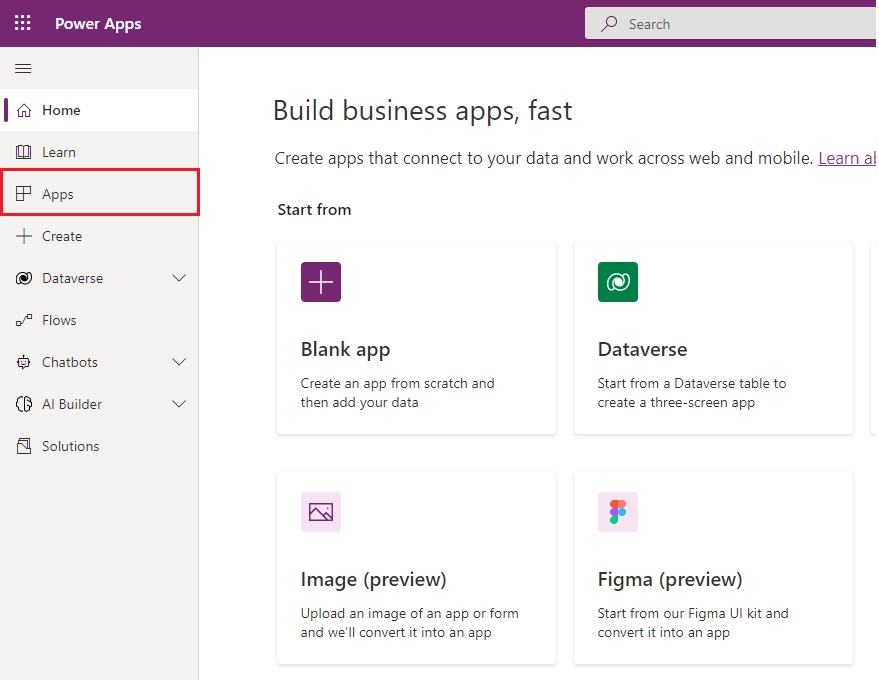Click the Figma logo icon
This screenshot has height=681, width=879.
coord(618,512)
